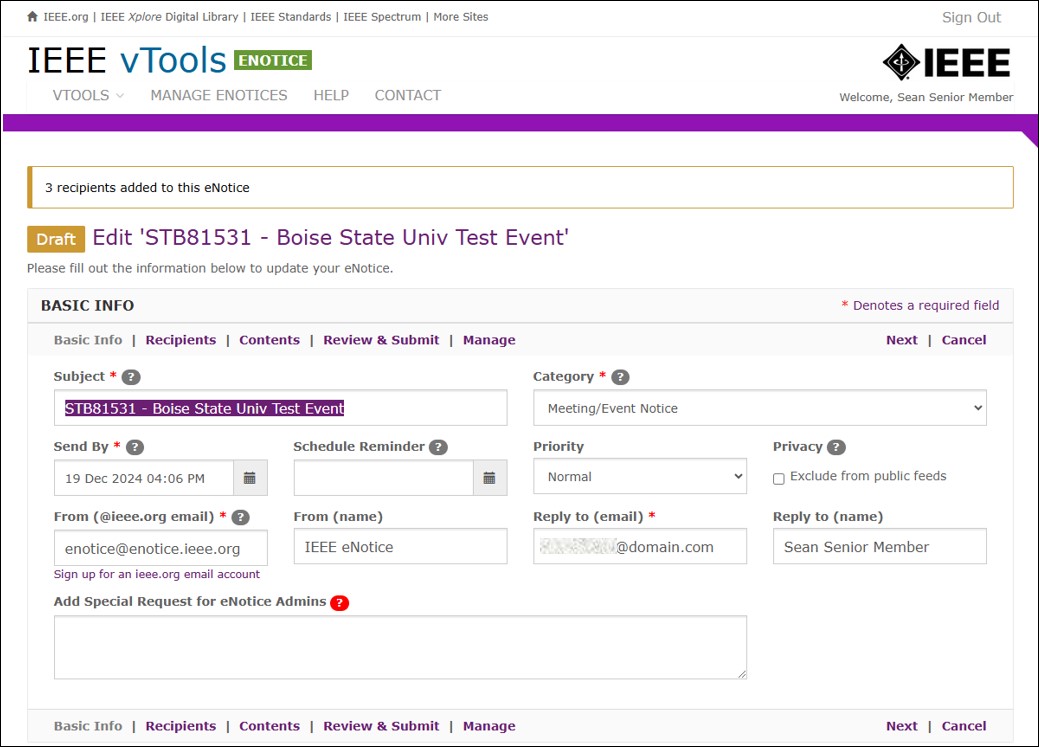Toggle Exclude from public feeds checkbox
The width and height of the screenshot is (1039, 747).
tap(779, 479)
